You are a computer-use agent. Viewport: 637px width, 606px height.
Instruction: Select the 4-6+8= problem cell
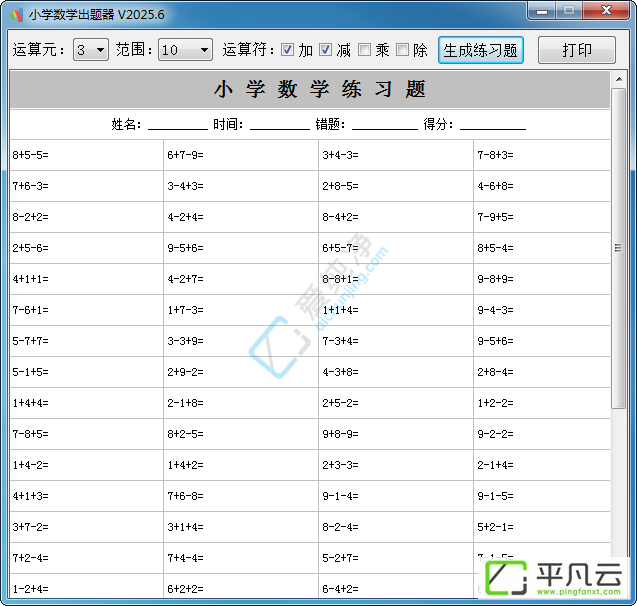[542, 186]
